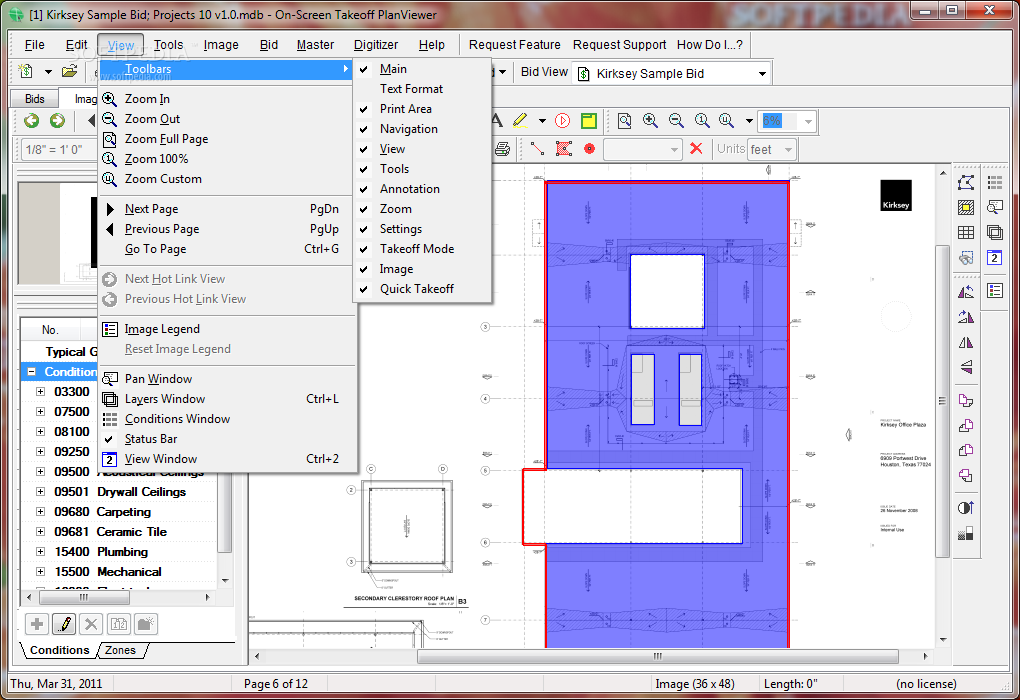Select the red line takeoff tool

(x=537, y=149)
